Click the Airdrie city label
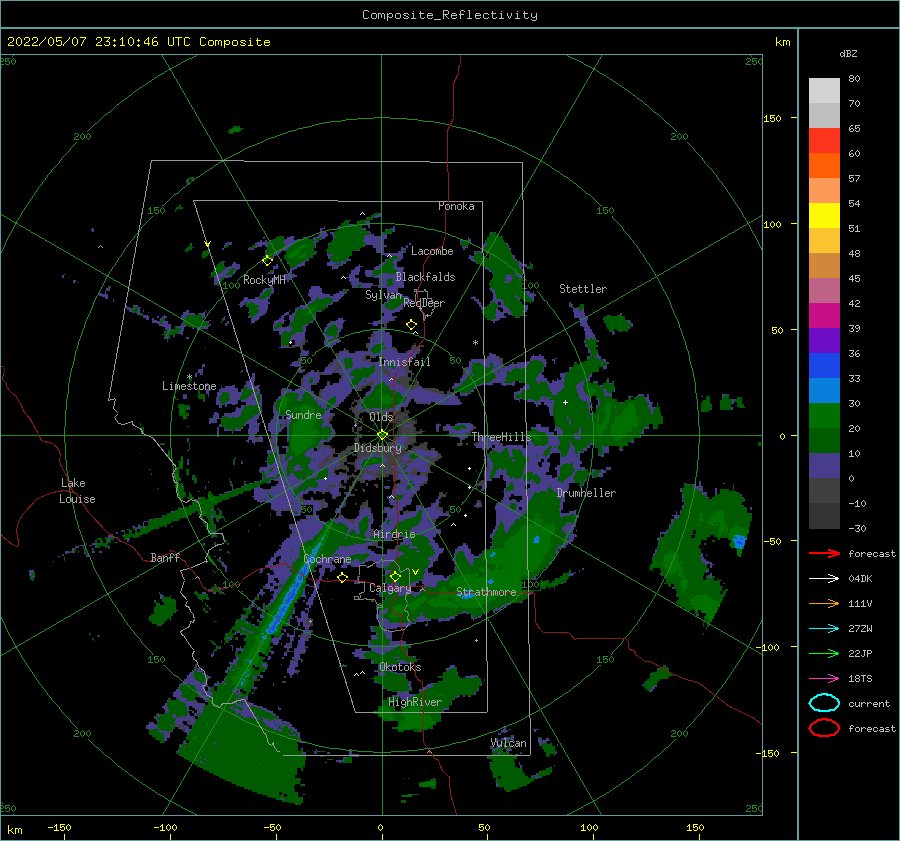 tap(394, 534)
